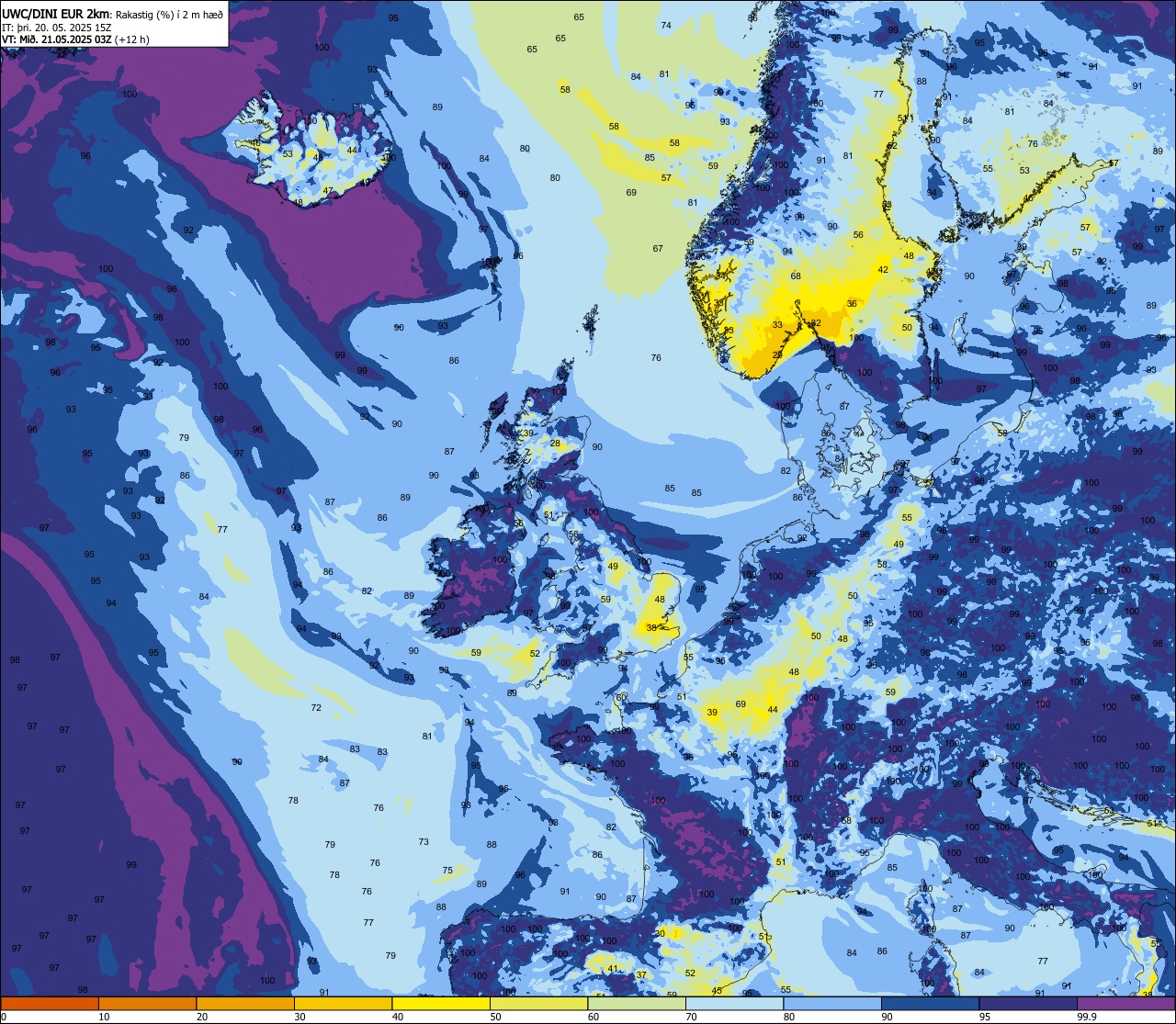Click the 'VT: Mið. 21.05.2025 03Z' line
Viewport: 1176px width, 1024px height.
pyautogui.click(x=56, y=39)
